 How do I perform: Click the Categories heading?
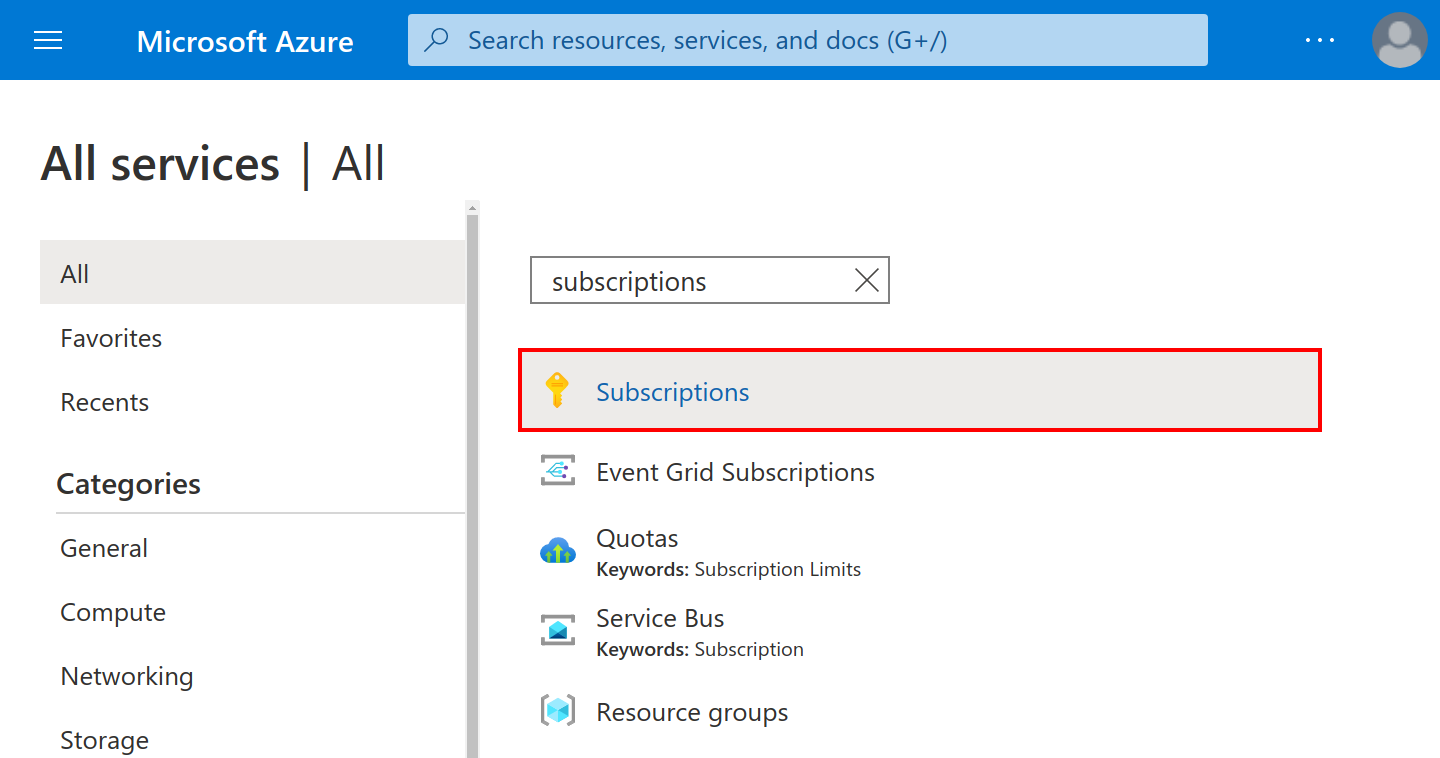[128, 484]
